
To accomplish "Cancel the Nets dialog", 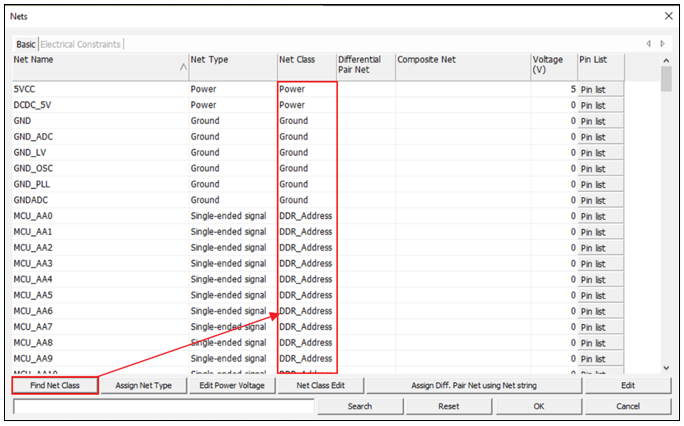I will [x=627, y=406].
